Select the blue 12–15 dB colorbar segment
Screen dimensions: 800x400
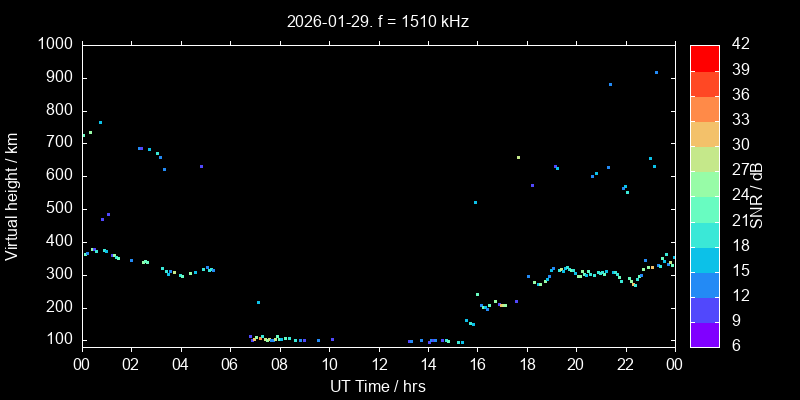click(704, 284)
